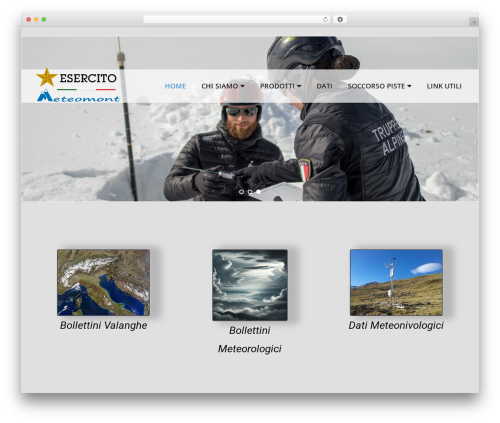Image resolution: width=500 pixels, height=423 pixels.
Task: Click the Meteomont mountain logo
Action: coord(78,96)
